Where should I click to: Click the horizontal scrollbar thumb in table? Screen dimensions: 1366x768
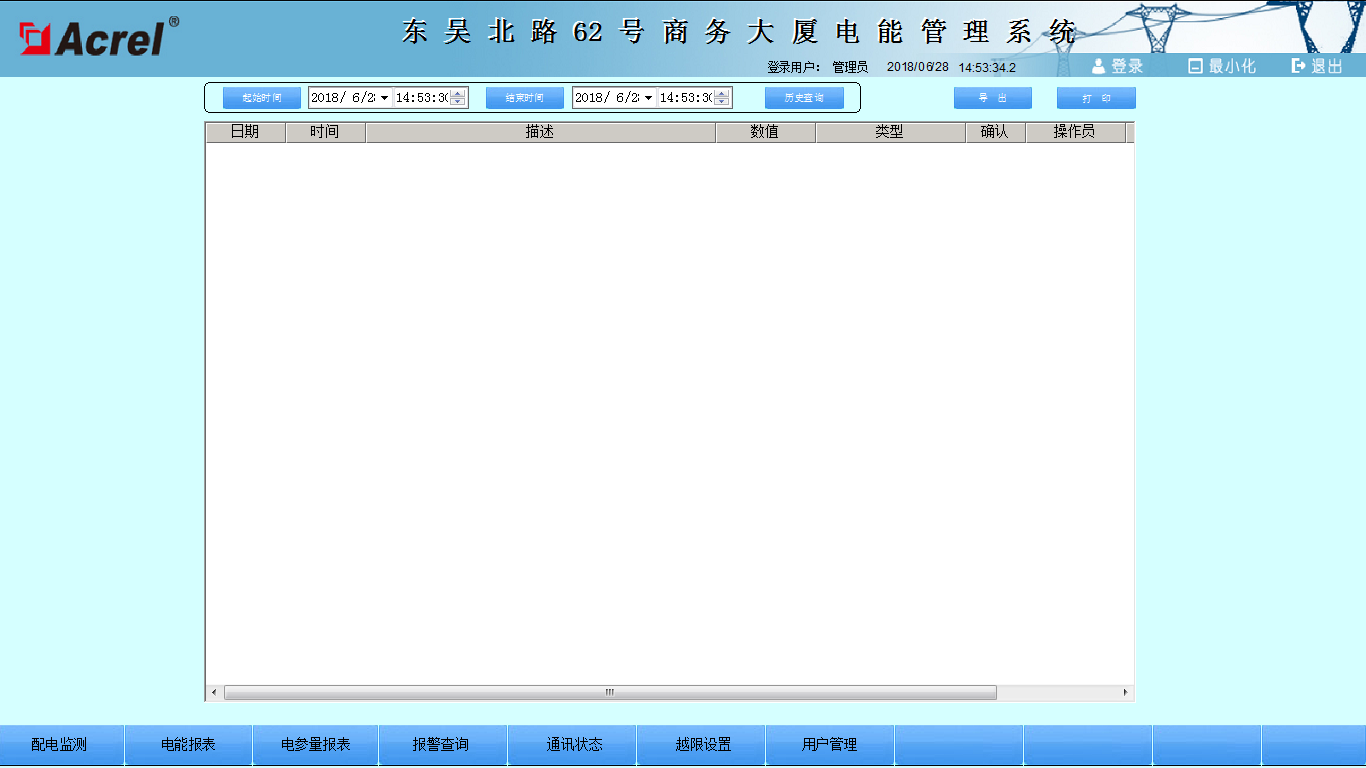tap(610, 692)
